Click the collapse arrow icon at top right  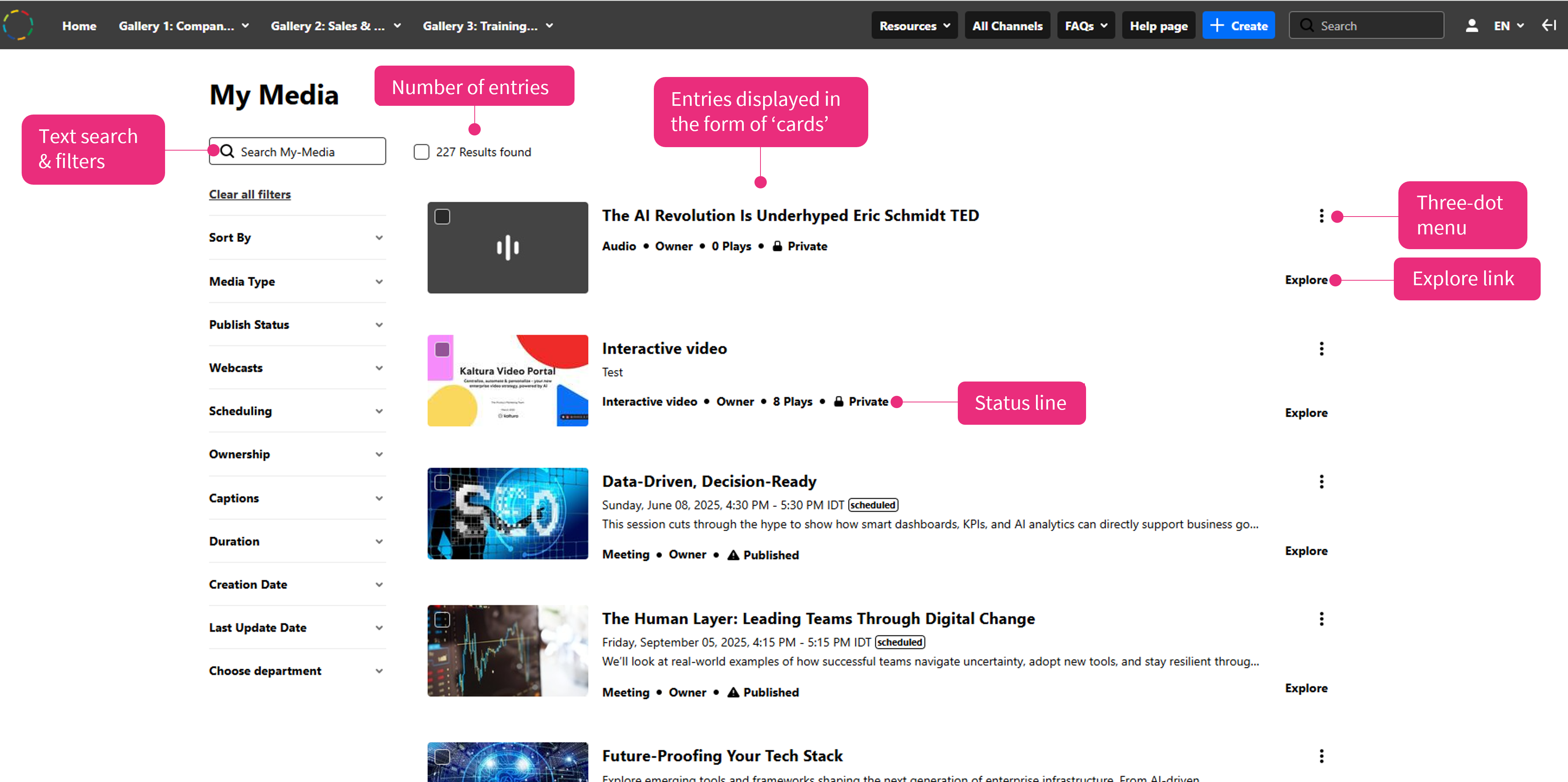point(1549,25)
